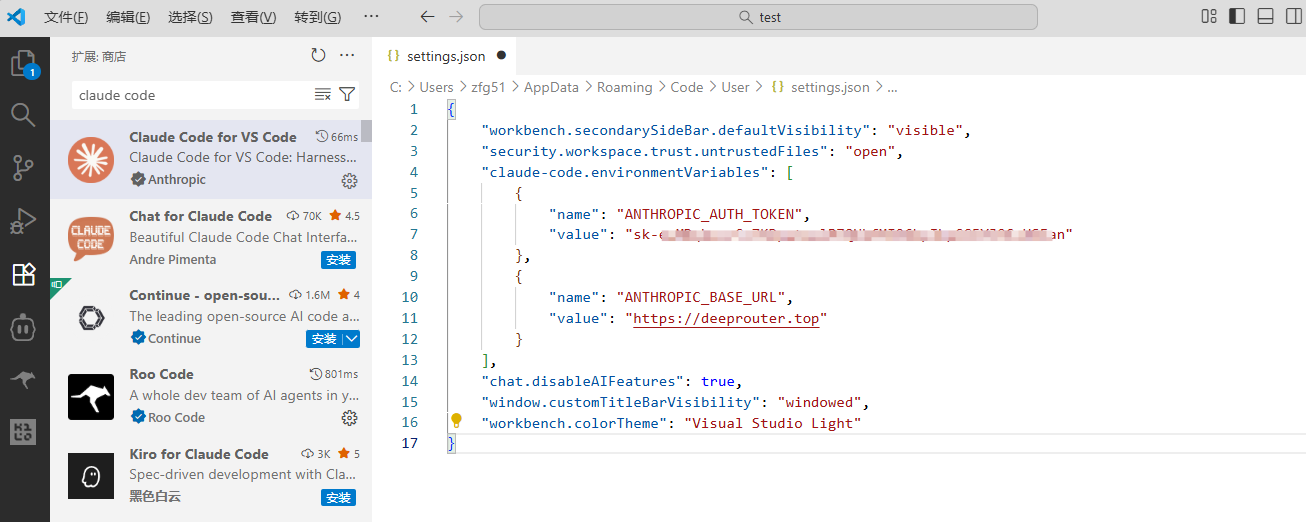Open the 查看(V) menu
This screenshot has width=1306, height=522.
tap(253, 17)
